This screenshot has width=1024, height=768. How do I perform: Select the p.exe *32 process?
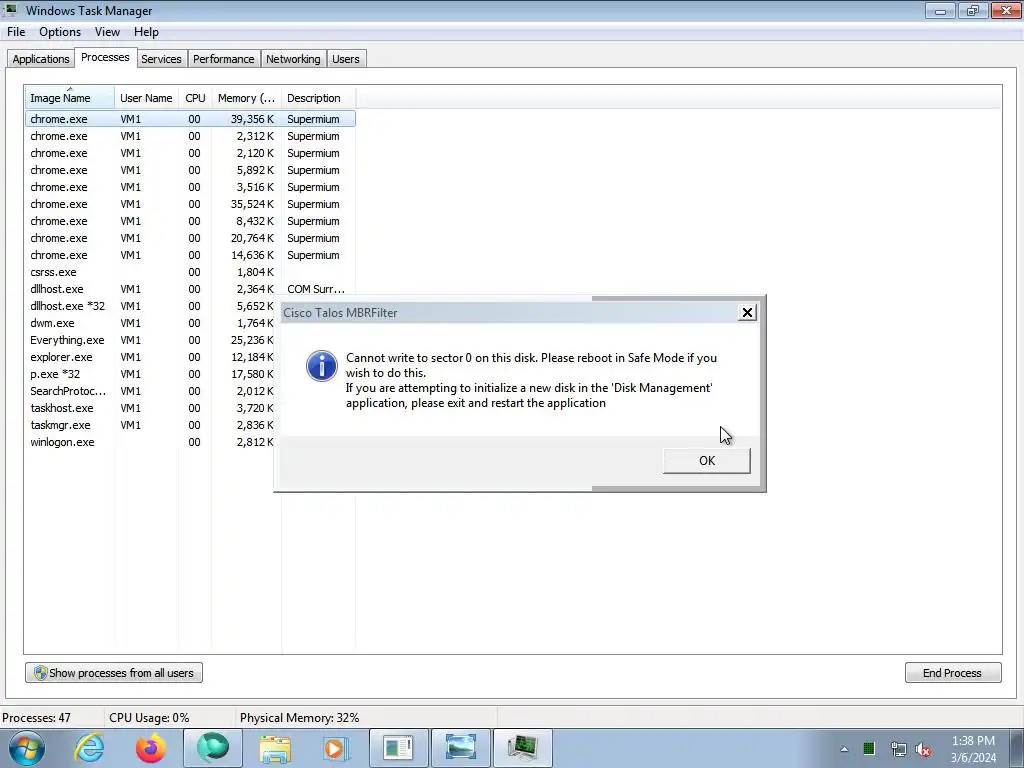[x=149, y=374]
